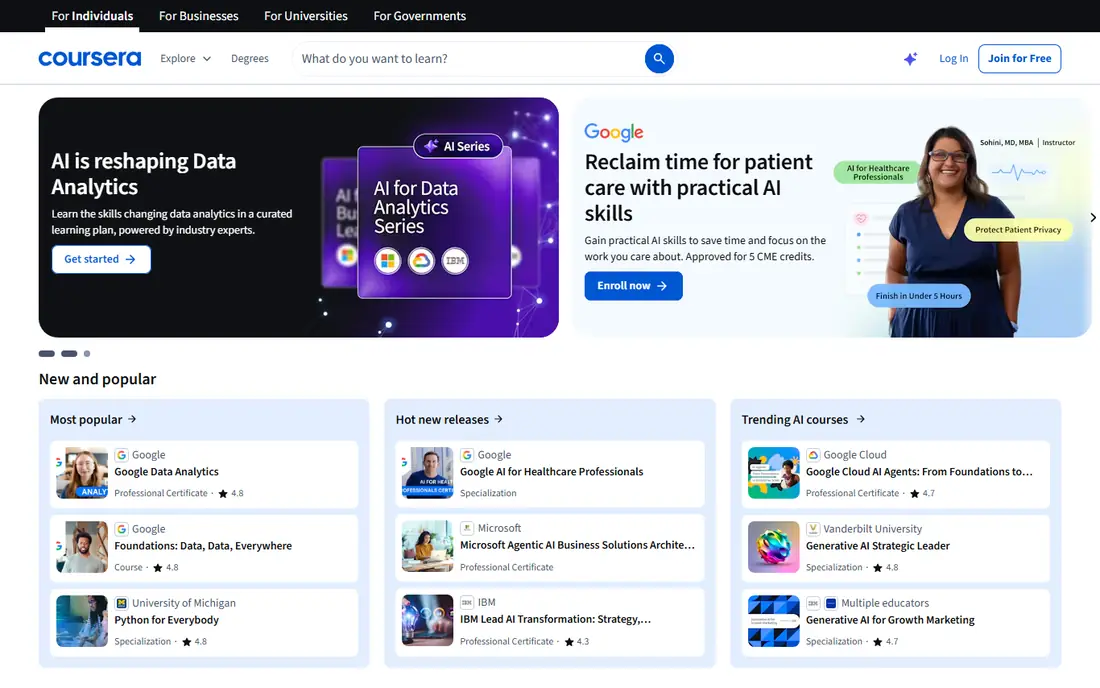Open Microsoft Agentic AI course thumbnail
Viewport: 1100px width, 688px height.
tap(427, 546)
